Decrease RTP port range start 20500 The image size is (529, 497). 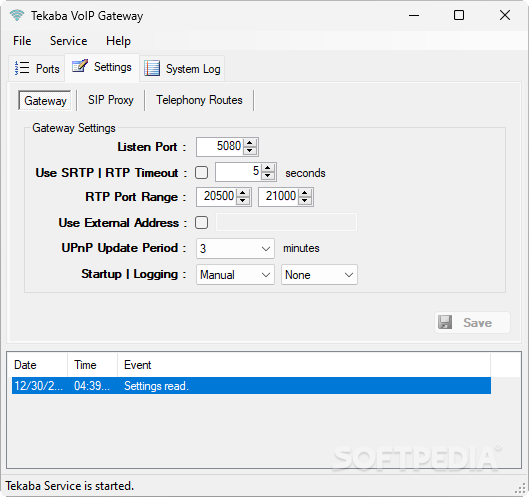(x=243, y=200)
